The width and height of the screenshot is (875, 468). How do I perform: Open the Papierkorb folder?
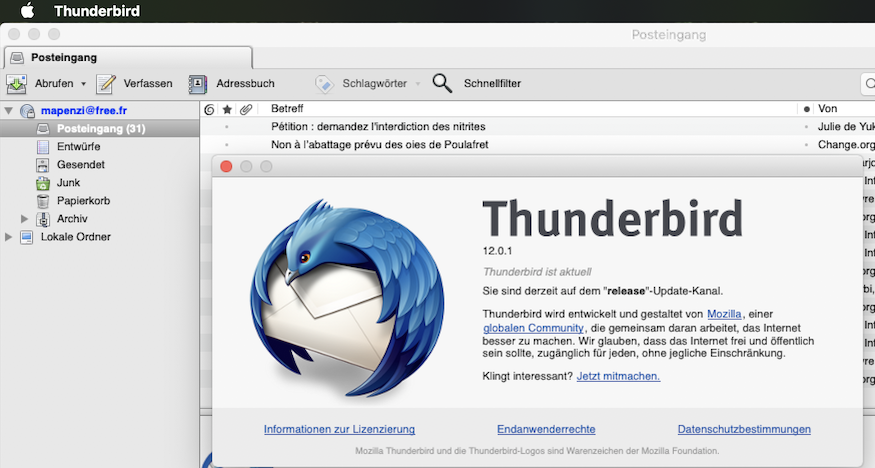(84, 201)
